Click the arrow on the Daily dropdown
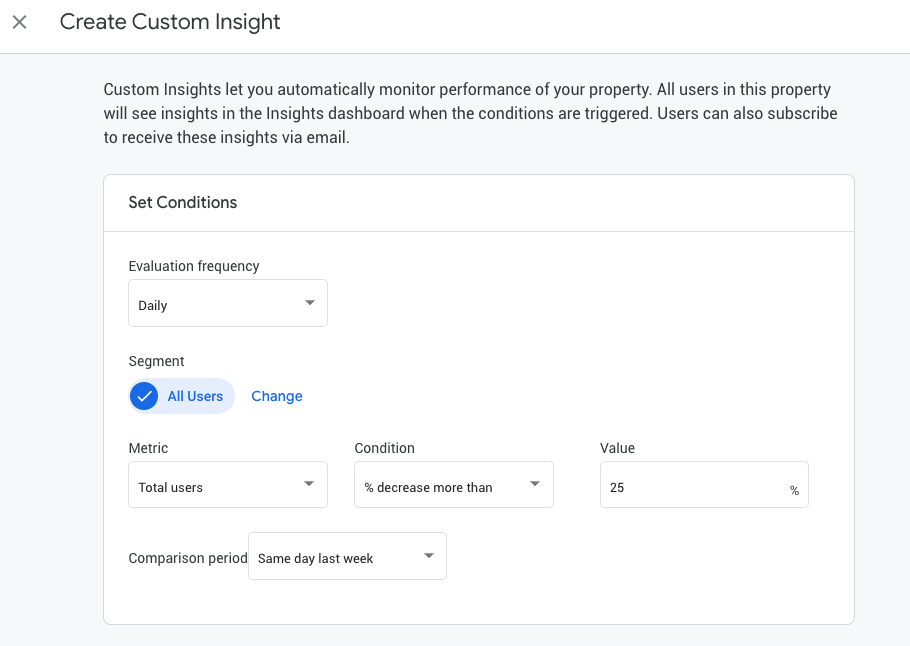Image resolution: width=910 pixels, height=646 pixels. click(309, 303)
